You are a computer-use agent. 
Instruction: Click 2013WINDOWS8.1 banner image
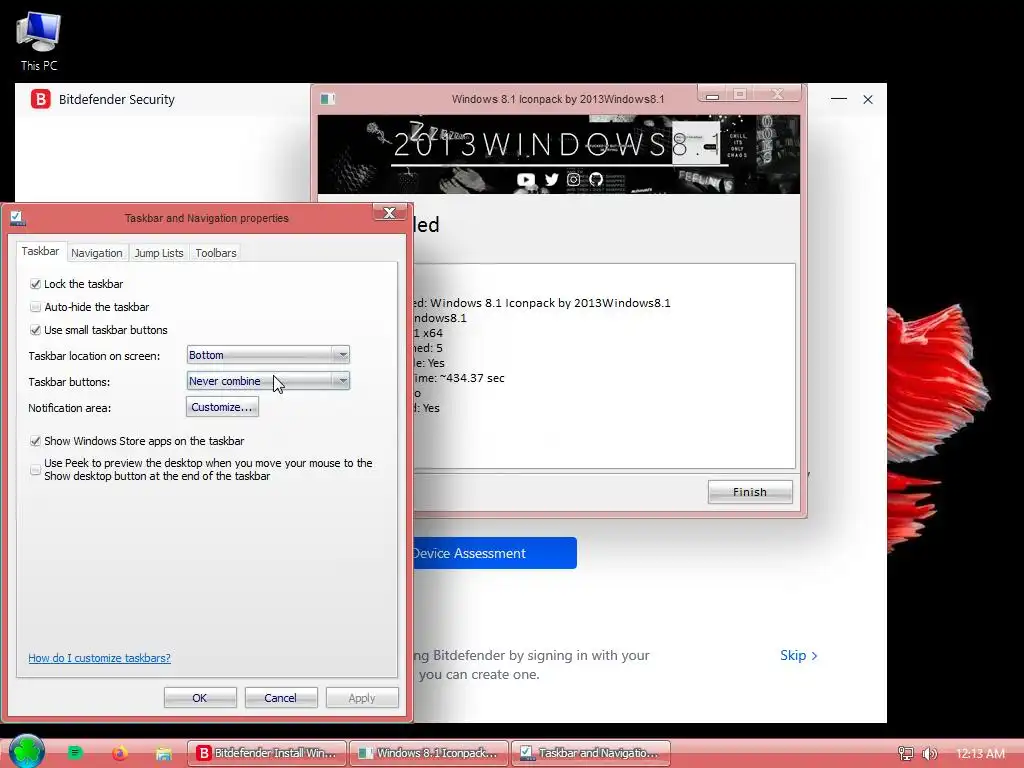coord(558,154)
